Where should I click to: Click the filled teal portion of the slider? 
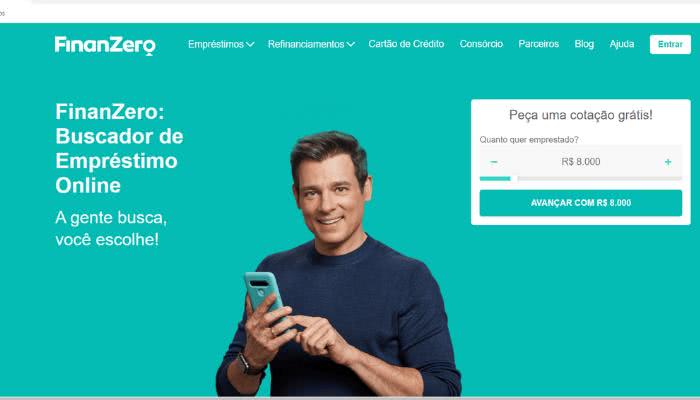pos(495,179)
